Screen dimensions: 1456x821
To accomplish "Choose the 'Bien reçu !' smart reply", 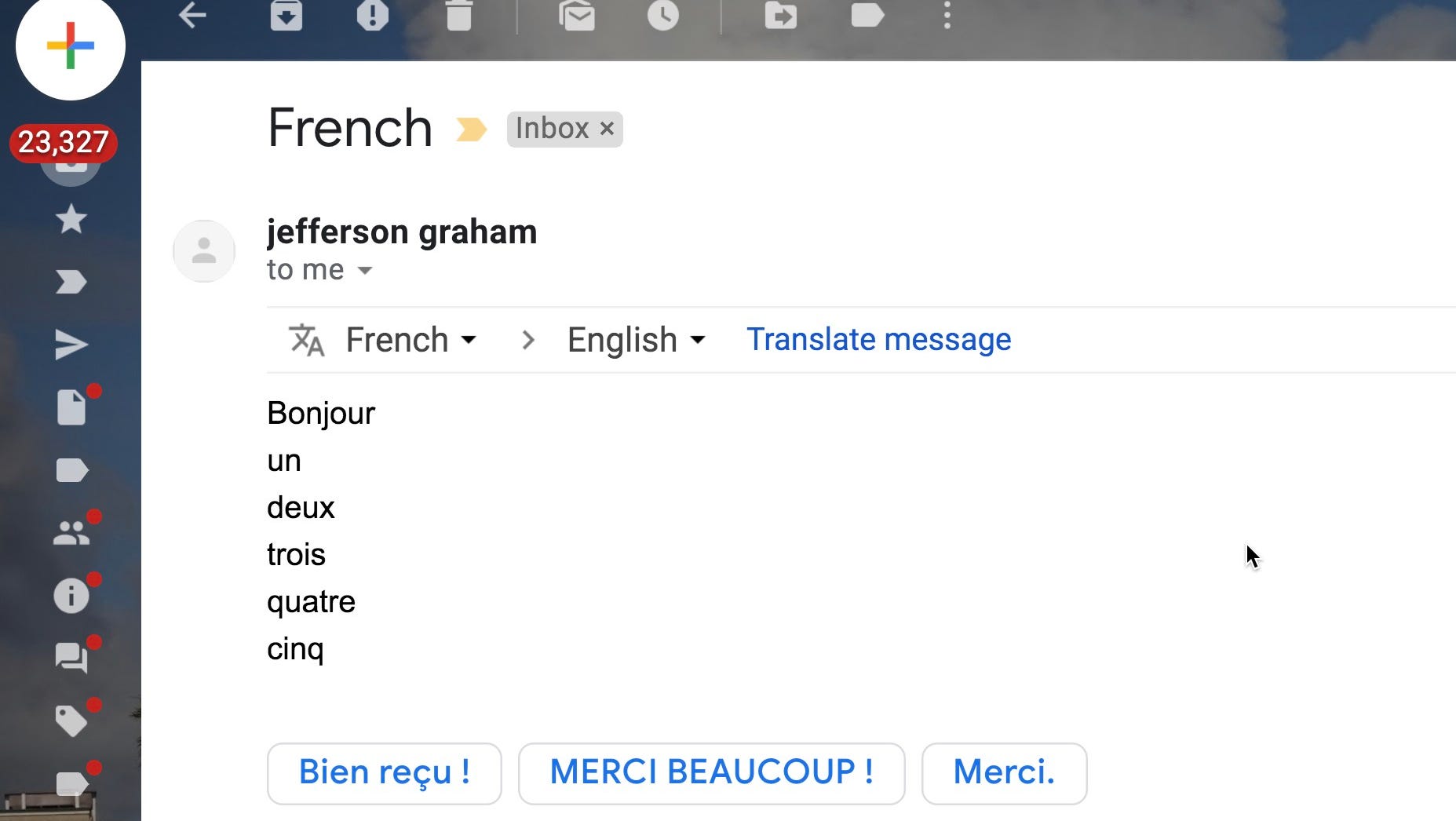I will [384, 773].
